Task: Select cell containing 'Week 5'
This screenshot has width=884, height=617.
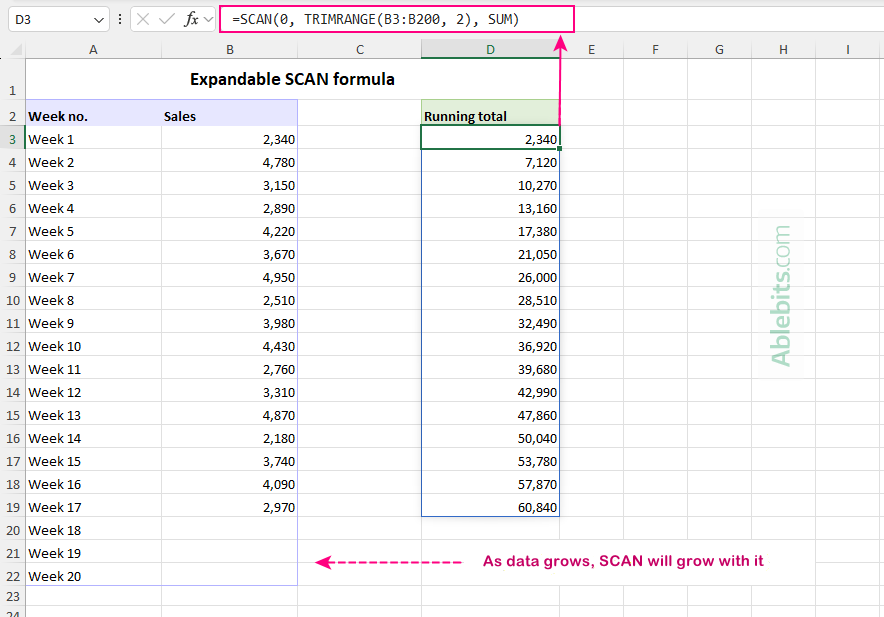Action: coord(94,231)
